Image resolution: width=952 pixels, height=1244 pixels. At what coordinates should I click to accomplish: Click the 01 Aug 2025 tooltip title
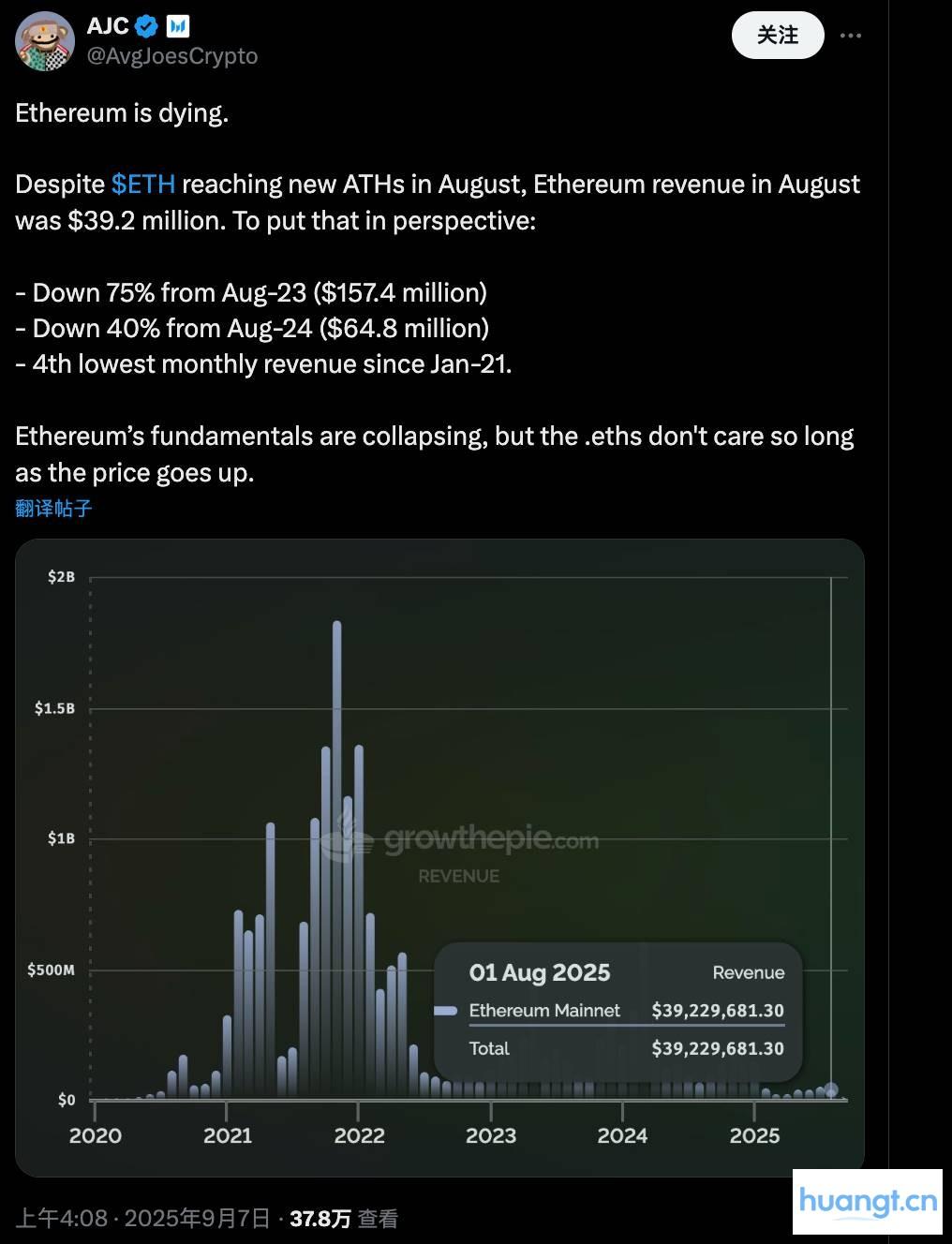tap(539, 972)
